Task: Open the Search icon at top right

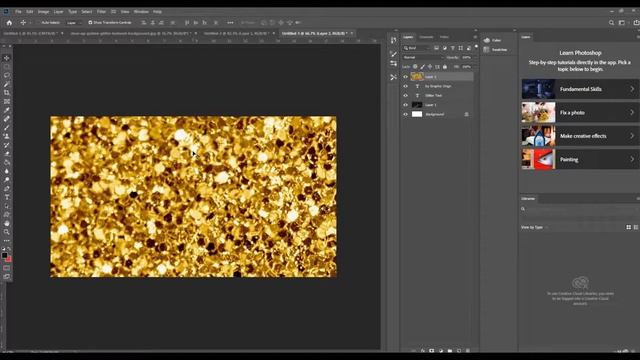Action: click(611, 23)
